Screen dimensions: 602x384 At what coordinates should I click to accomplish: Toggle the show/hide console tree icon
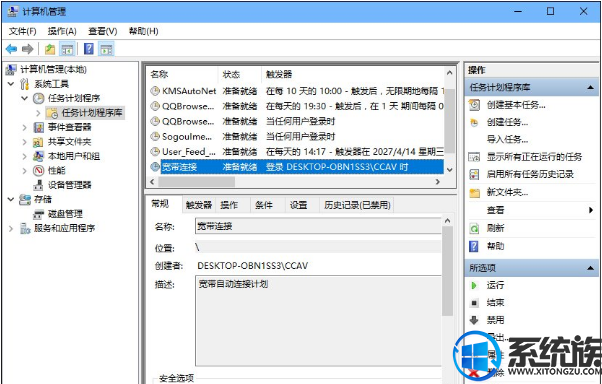[x=67, y=49]
